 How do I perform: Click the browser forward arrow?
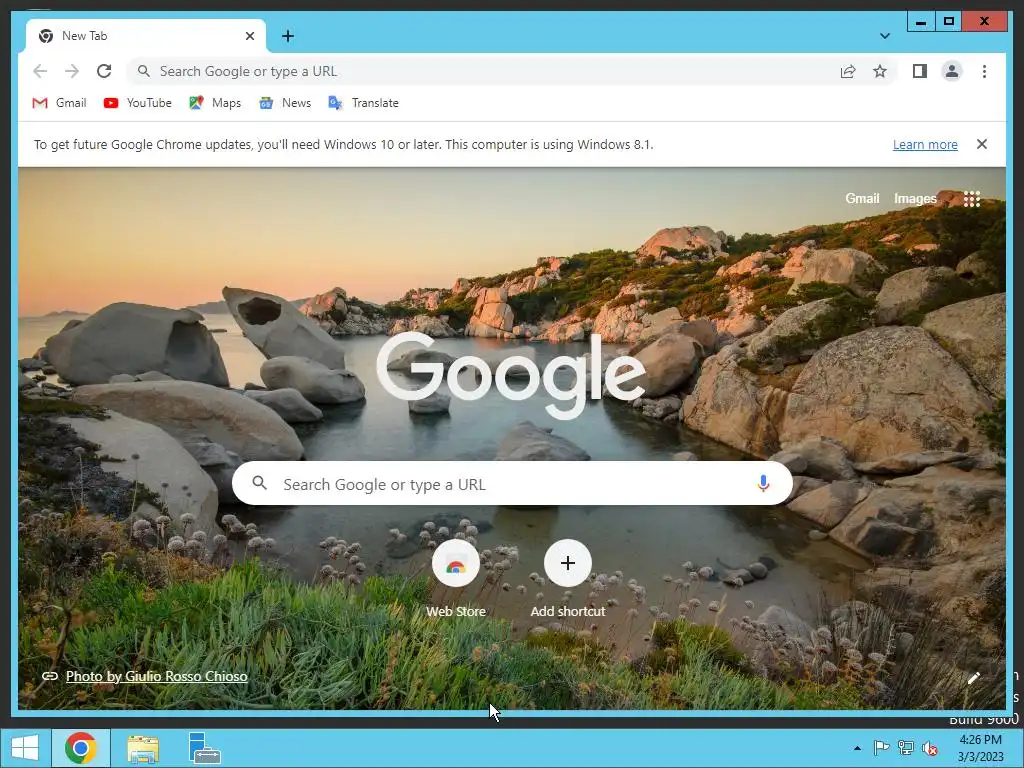tap(72, 71)
